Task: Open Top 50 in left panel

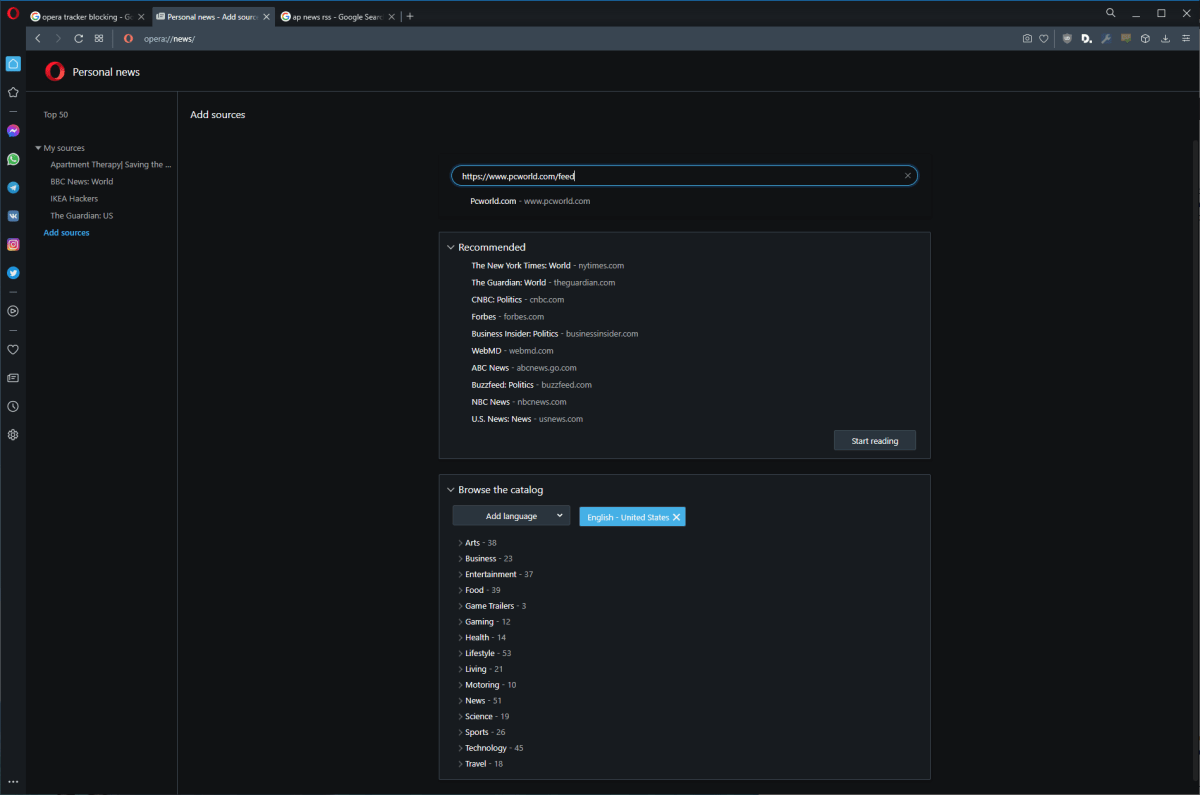Action: click(x=56, y=115)
